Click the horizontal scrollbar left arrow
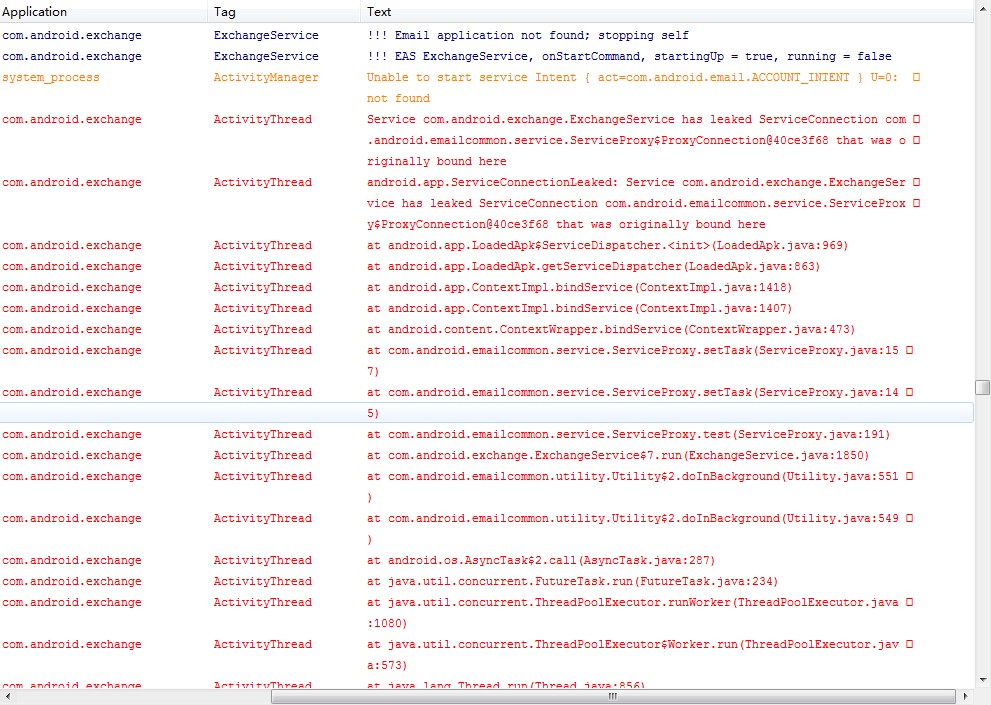The image size is (991, 705). point(8,697)
